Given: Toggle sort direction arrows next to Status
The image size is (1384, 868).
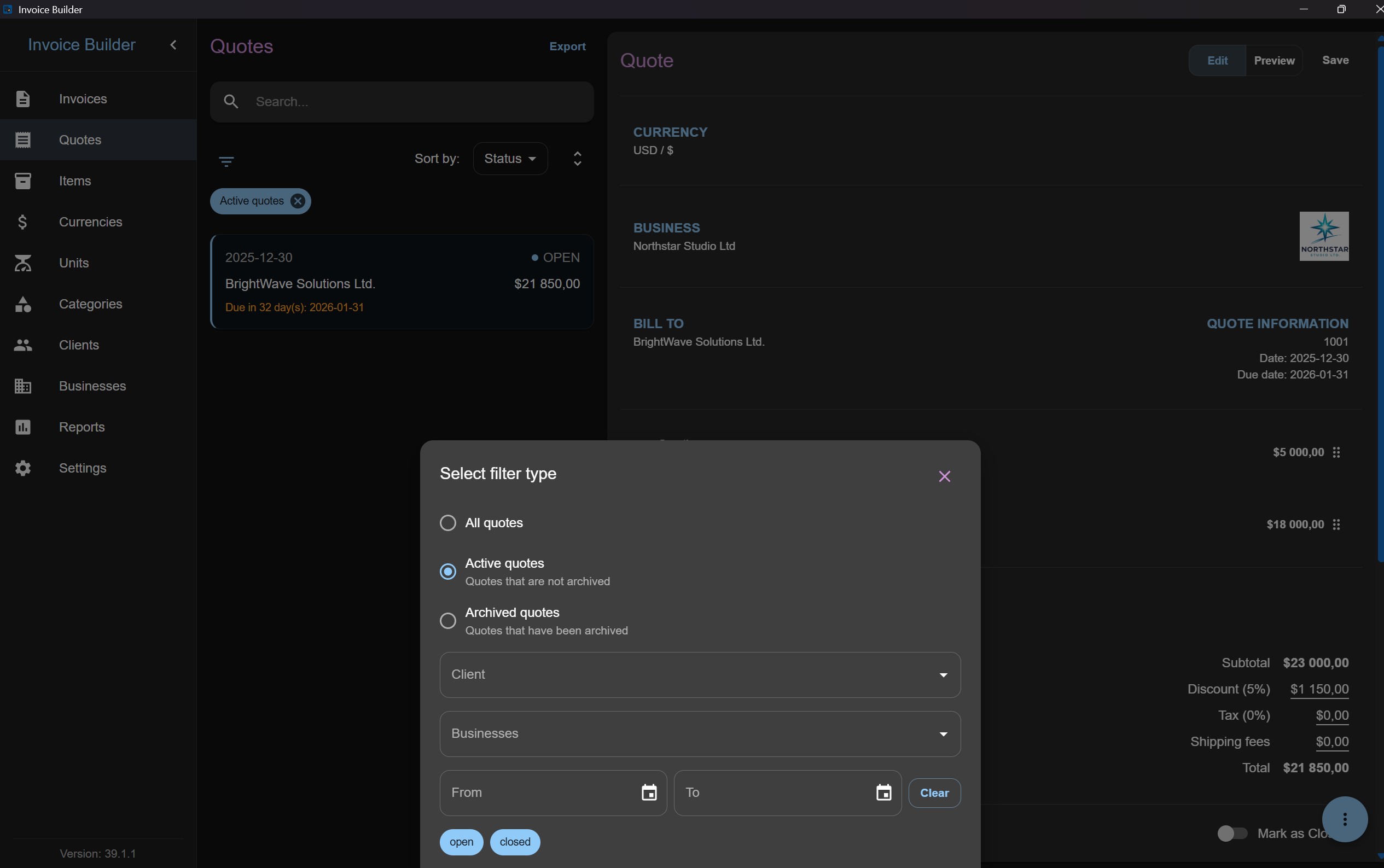Looking at the screenshot, I should 578,159.
